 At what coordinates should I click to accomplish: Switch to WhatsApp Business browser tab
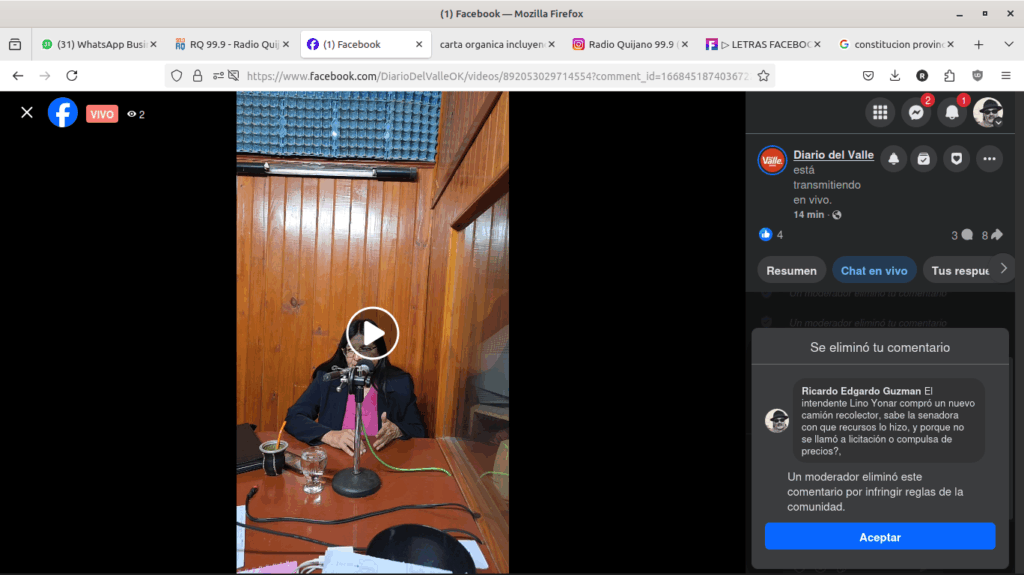[98, 44]
